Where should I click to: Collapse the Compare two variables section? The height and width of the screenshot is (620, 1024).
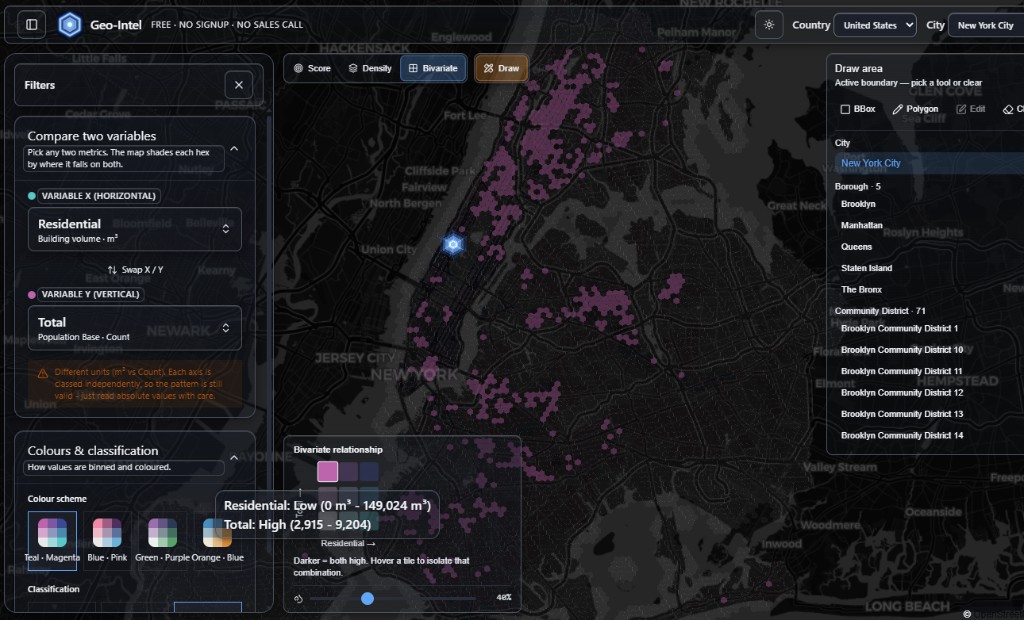pos(234,149)
